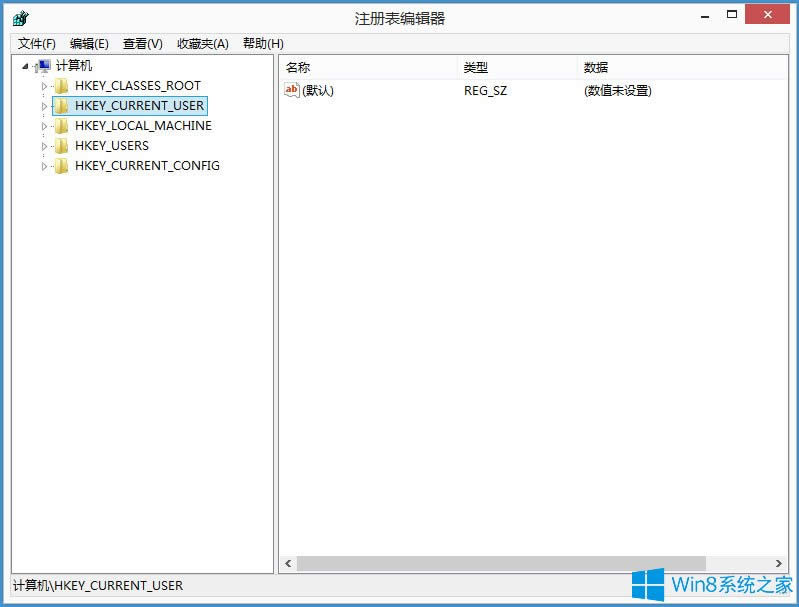Minimize the Registry Editor window
The height and width of the screenshot is (607, 799).
[x=705, y=16]
